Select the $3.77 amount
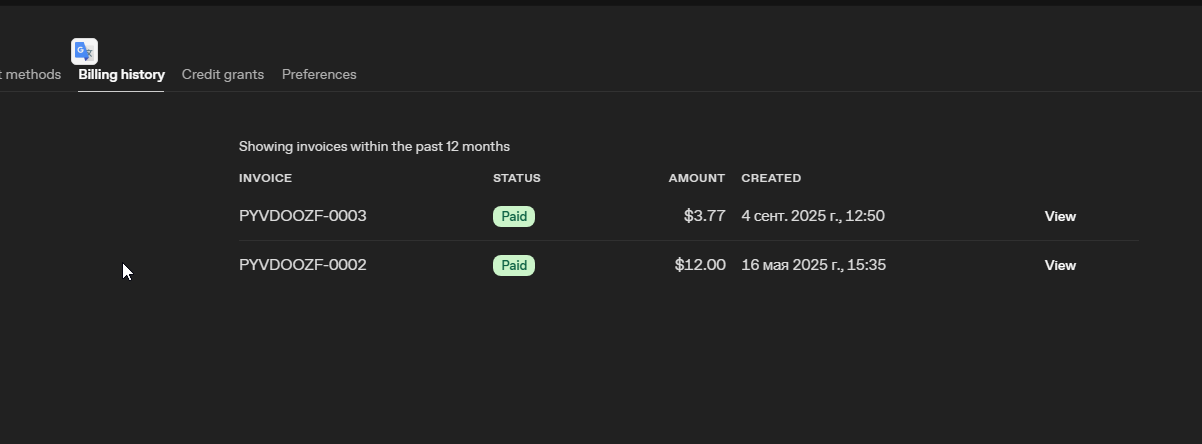Screen dimensions: 1202x444 pyautogui.click(x=704, y=216)
